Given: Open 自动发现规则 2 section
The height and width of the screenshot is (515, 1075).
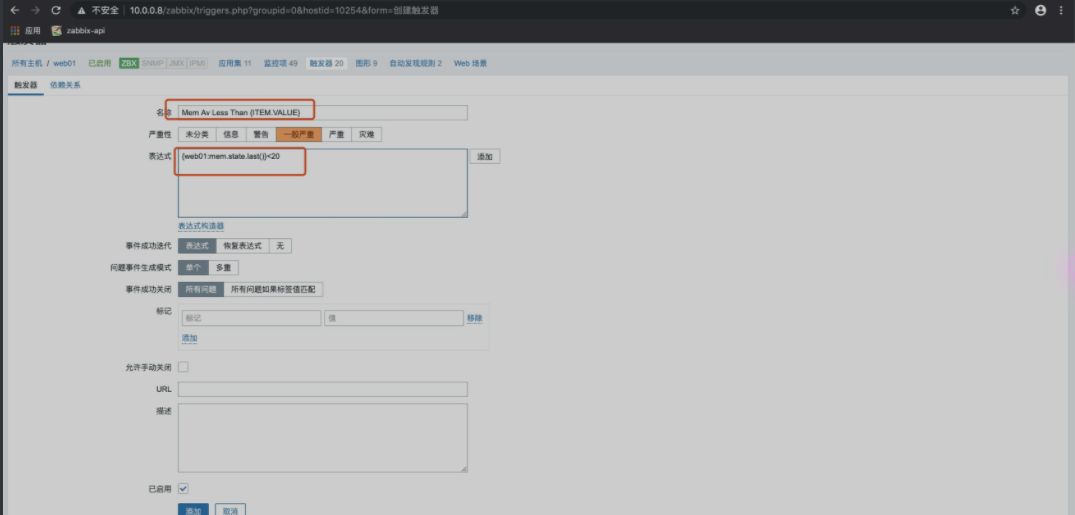Looking at the screenshot, I should (x=415, y=63).
